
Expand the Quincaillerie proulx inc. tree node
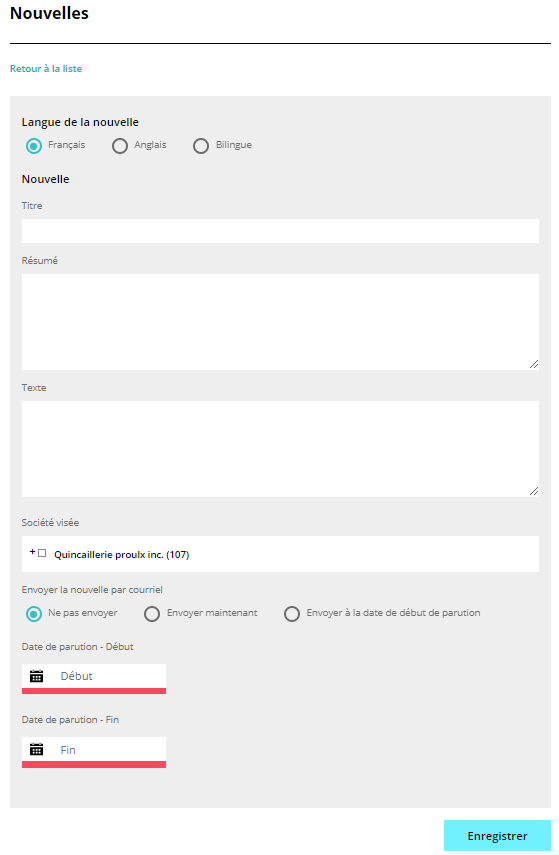coord(32,552)
